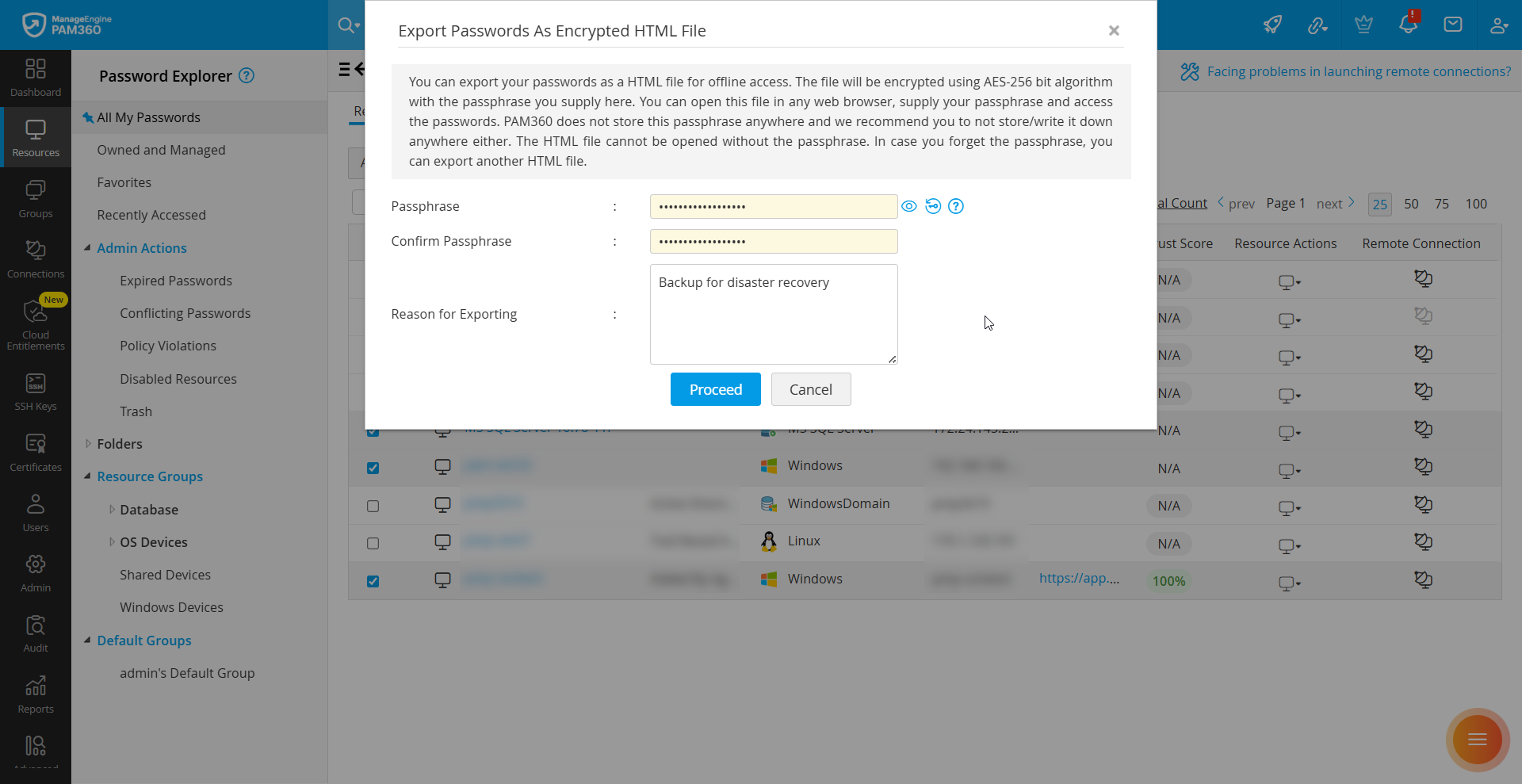The width and height of the screenshot is (1522, 784).
Task: Select Conflicting Passwords under Admin Actions
Action: [185, 312]
